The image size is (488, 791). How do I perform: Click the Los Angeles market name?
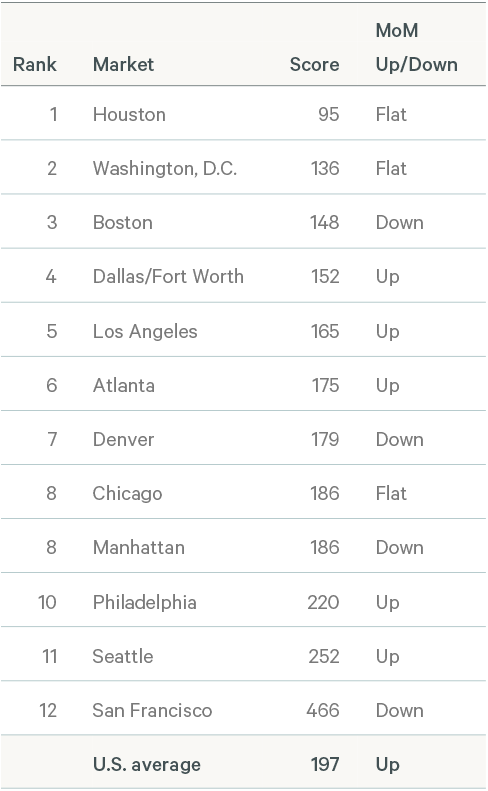(145, 331)
